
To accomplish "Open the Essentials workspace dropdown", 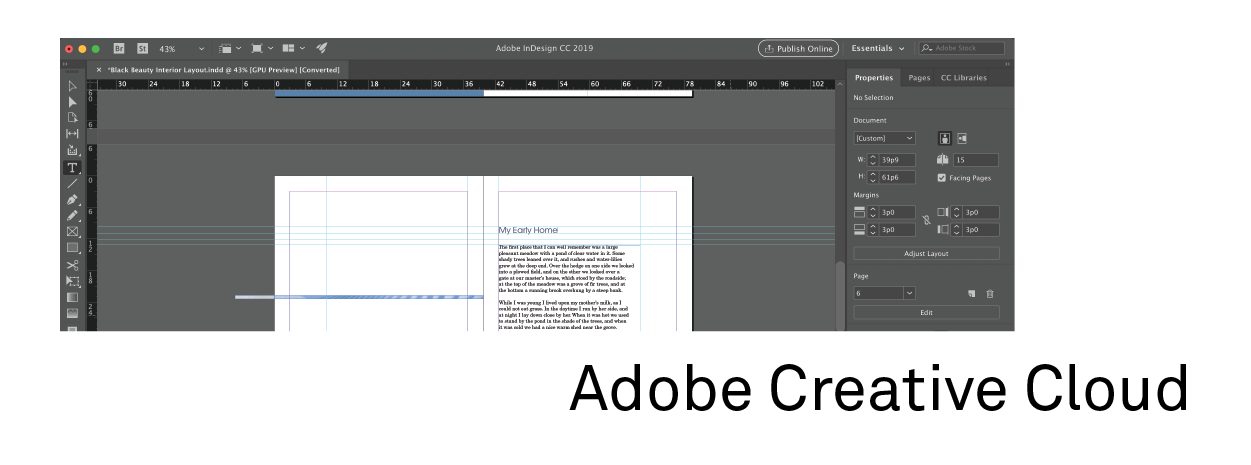I will point(878,48).
